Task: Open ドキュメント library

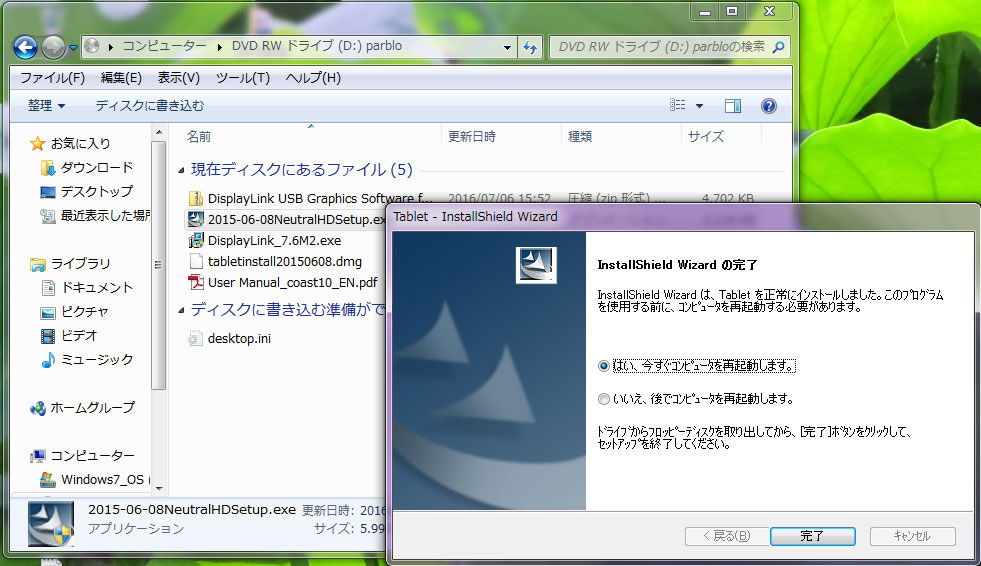Action: [x=96, y=288]
